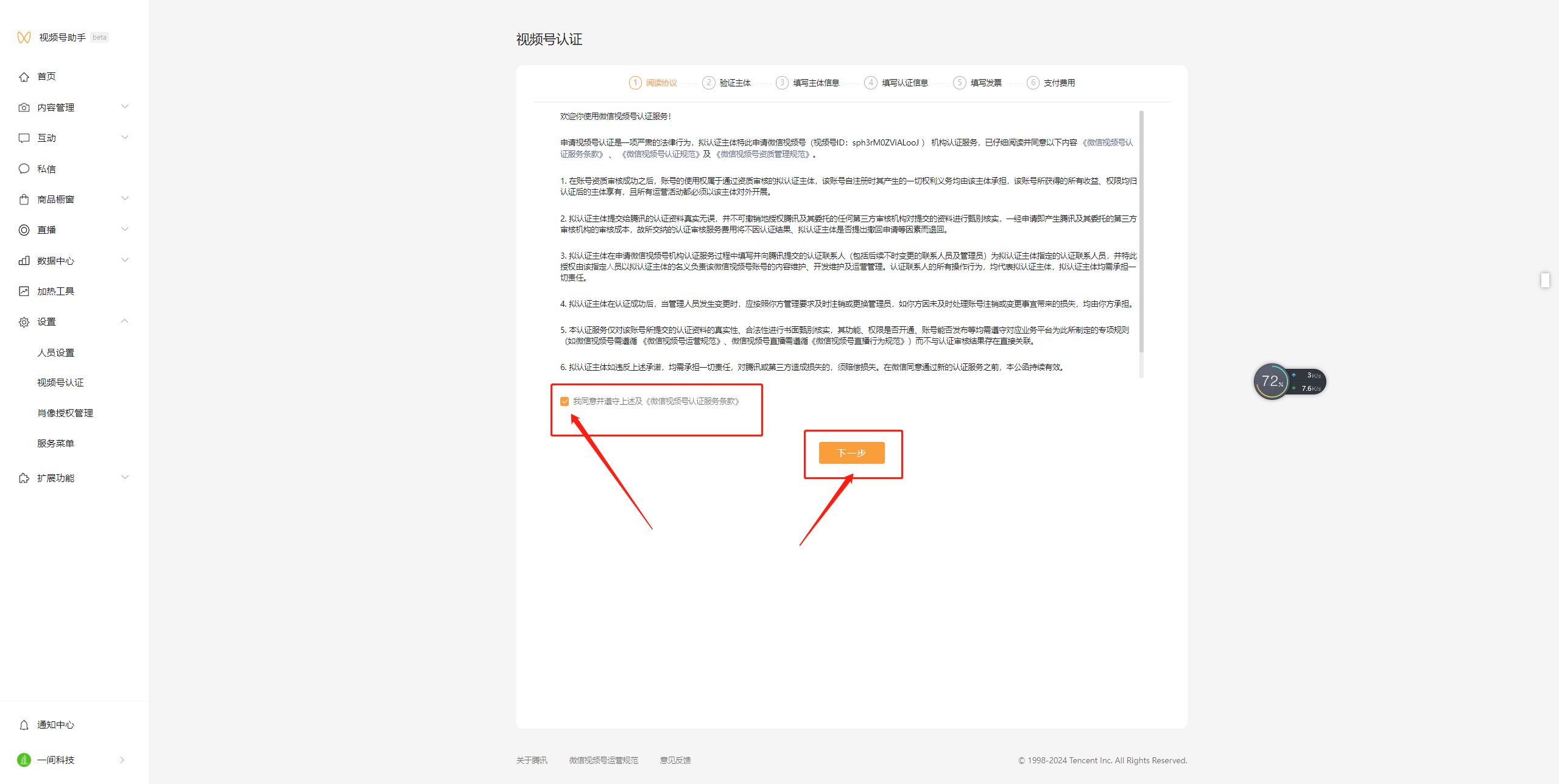Click the 欢迎你使用微信视频号认证服务 line

coord(615,116)
